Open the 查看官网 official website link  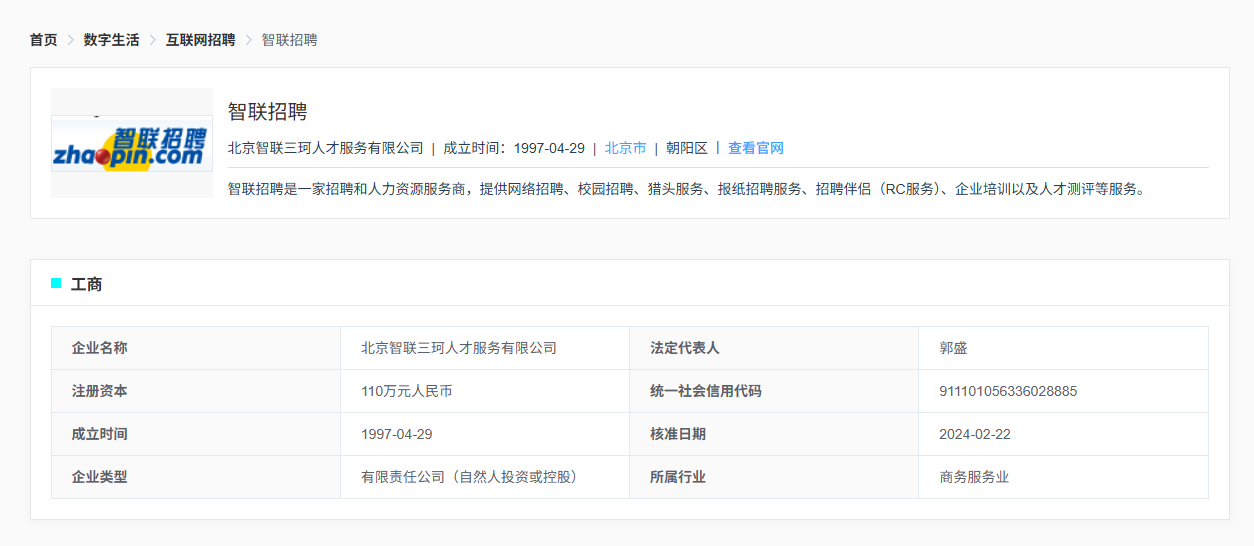point(755,148)
